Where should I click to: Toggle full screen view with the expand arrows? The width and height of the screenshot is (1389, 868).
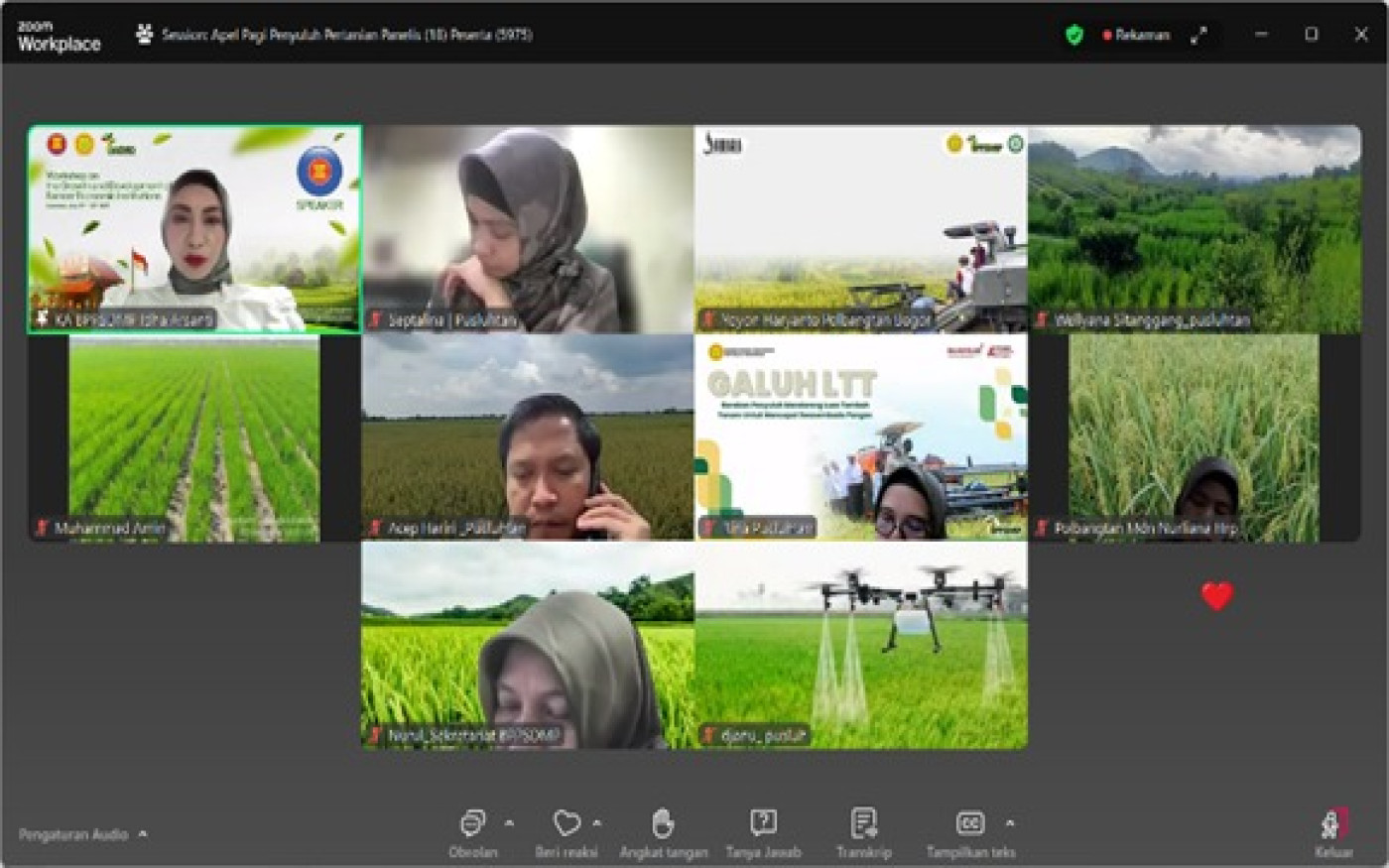point(1200,35)
